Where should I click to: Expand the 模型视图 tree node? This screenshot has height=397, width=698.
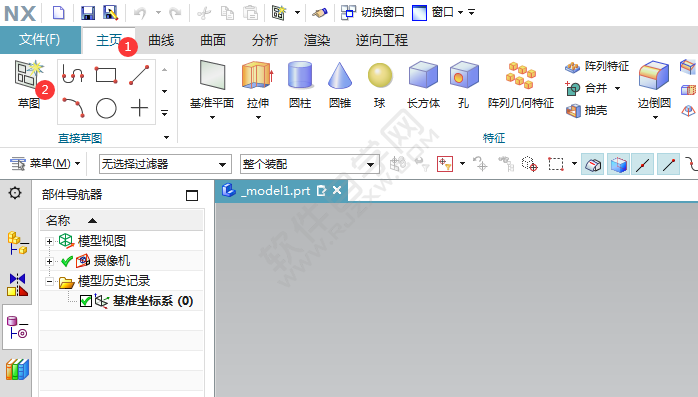point(49,241)
